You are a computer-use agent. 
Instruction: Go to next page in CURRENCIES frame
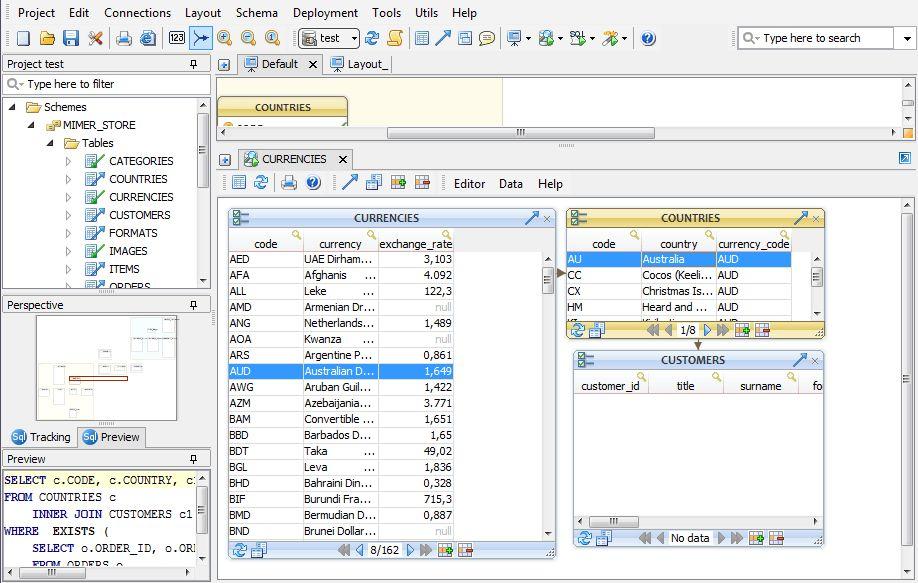coord(410,550)
